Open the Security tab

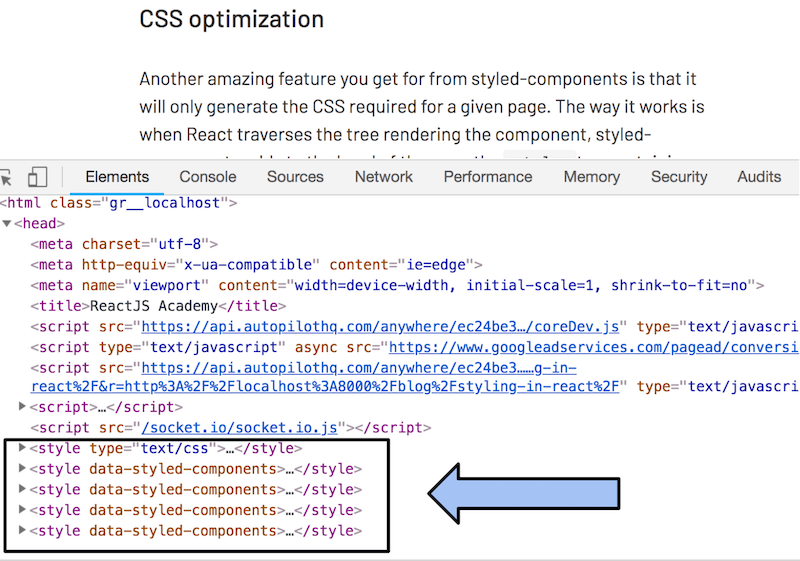679,177
